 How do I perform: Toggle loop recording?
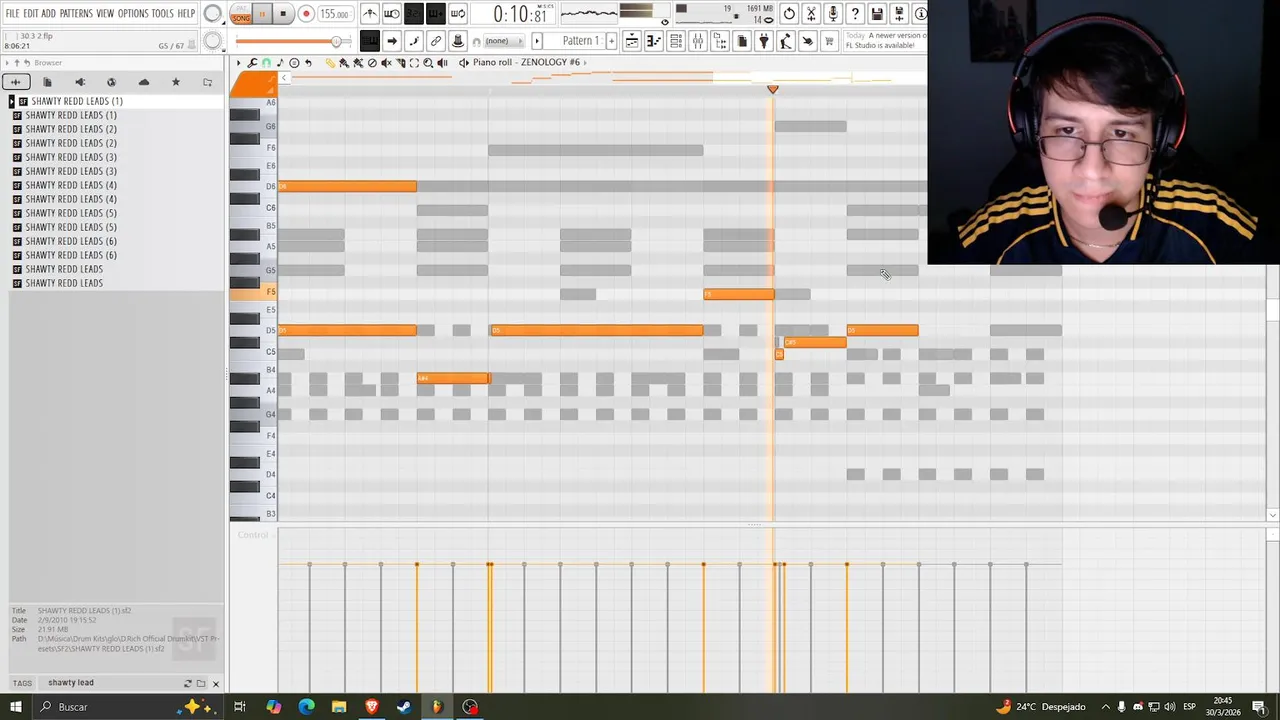click(x=458, y=14)
